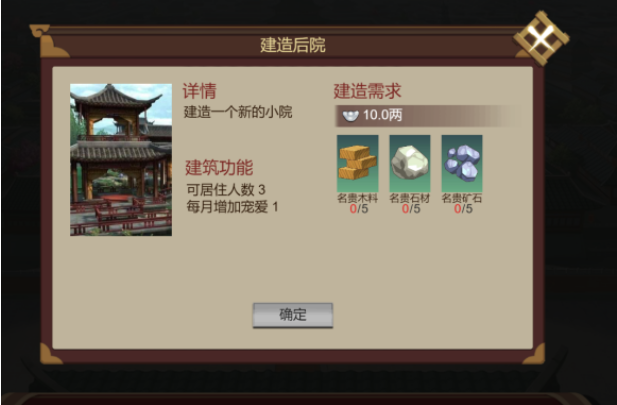Click the 建造需求 heading

(x=367, y=91)
